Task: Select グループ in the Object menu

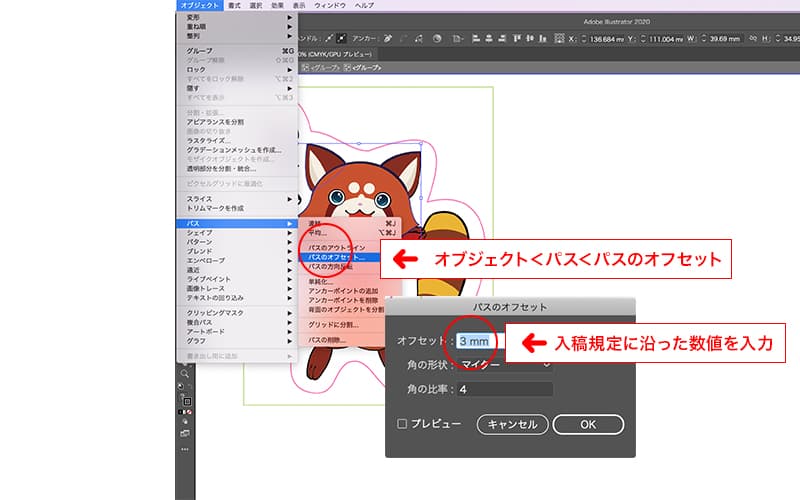Action: click(236, 51)
